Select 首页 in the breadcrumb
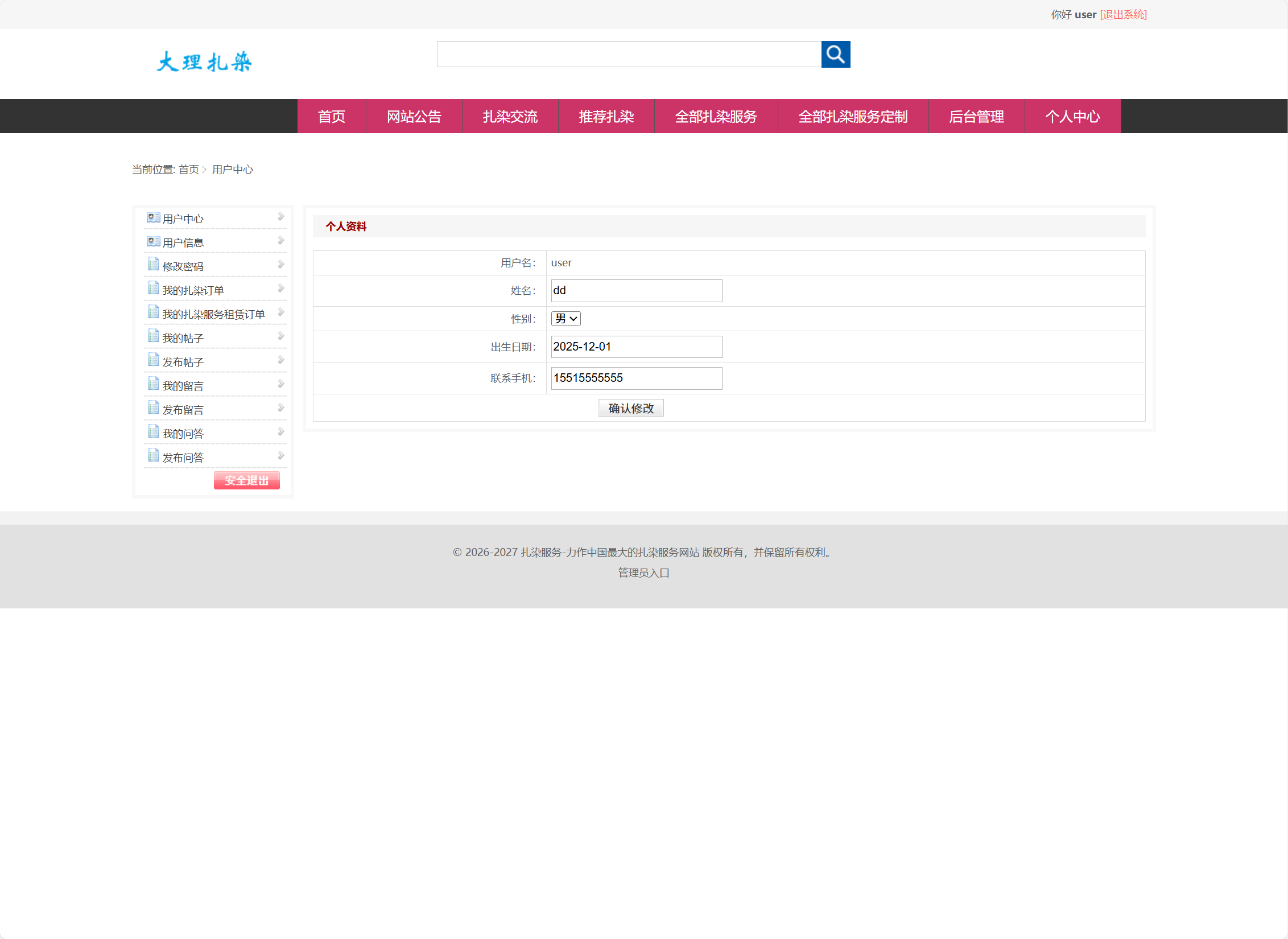 tap(188, 169)
